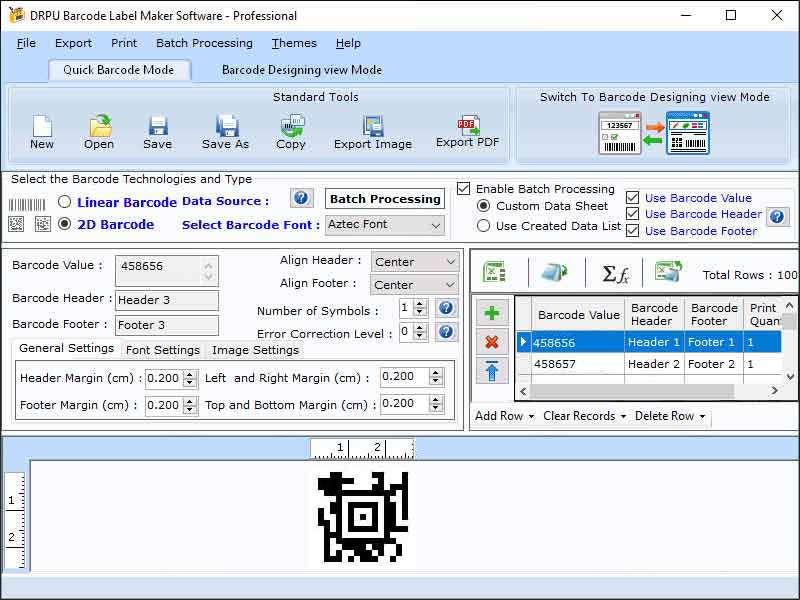The width and height of the screenshot is (800, 600).
Task: Click the Batch Processing button
Action: click(384, 198)
